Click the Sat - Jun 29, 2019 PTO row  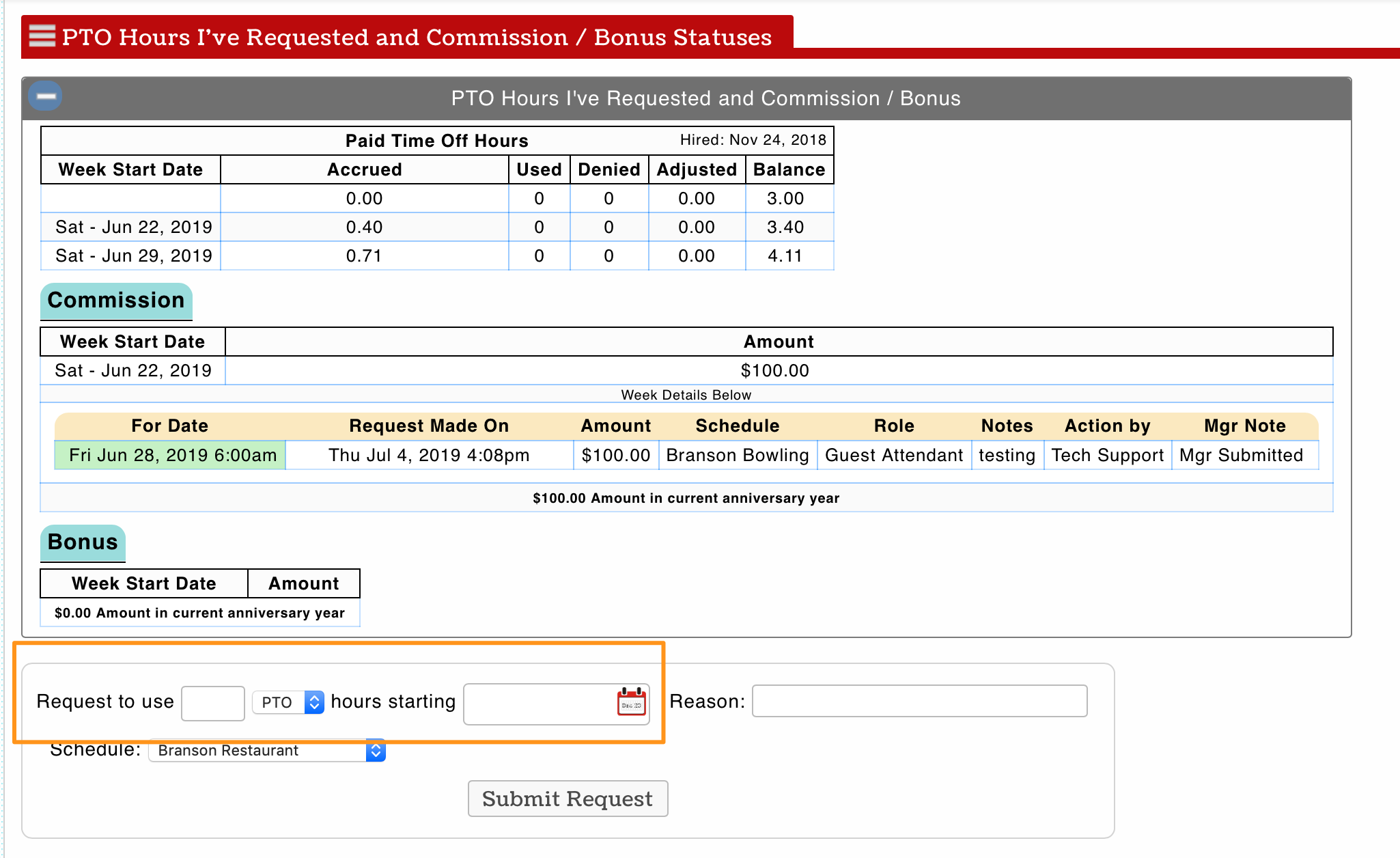pos(133,256)
